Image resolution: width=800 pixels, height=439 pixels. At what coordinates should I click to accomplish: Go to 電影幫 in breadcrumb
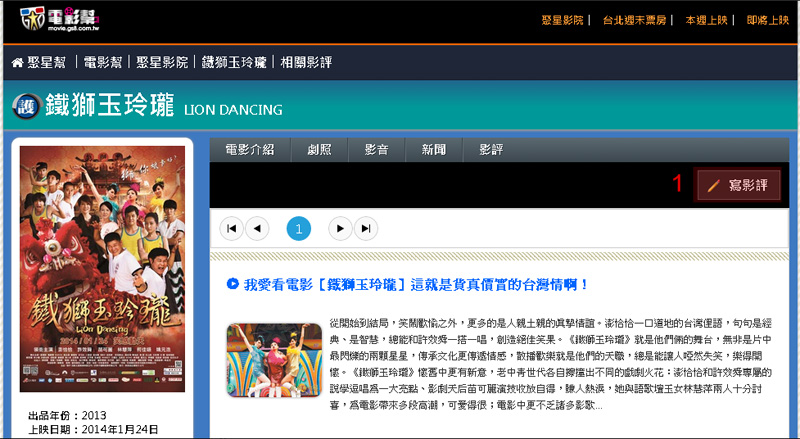pyautogui.click(x=103, y=63)
